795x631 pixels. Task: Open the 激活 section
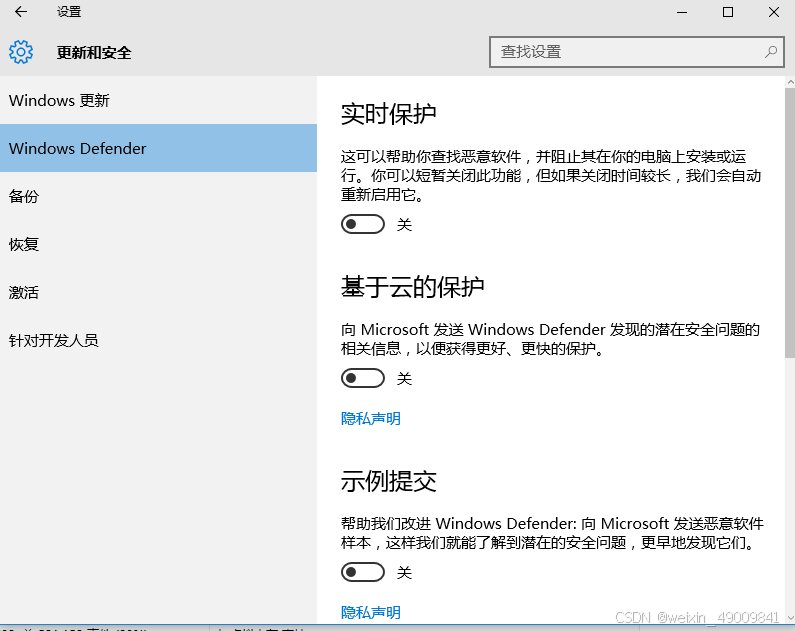pyautogui.click(x=158, y=292)
